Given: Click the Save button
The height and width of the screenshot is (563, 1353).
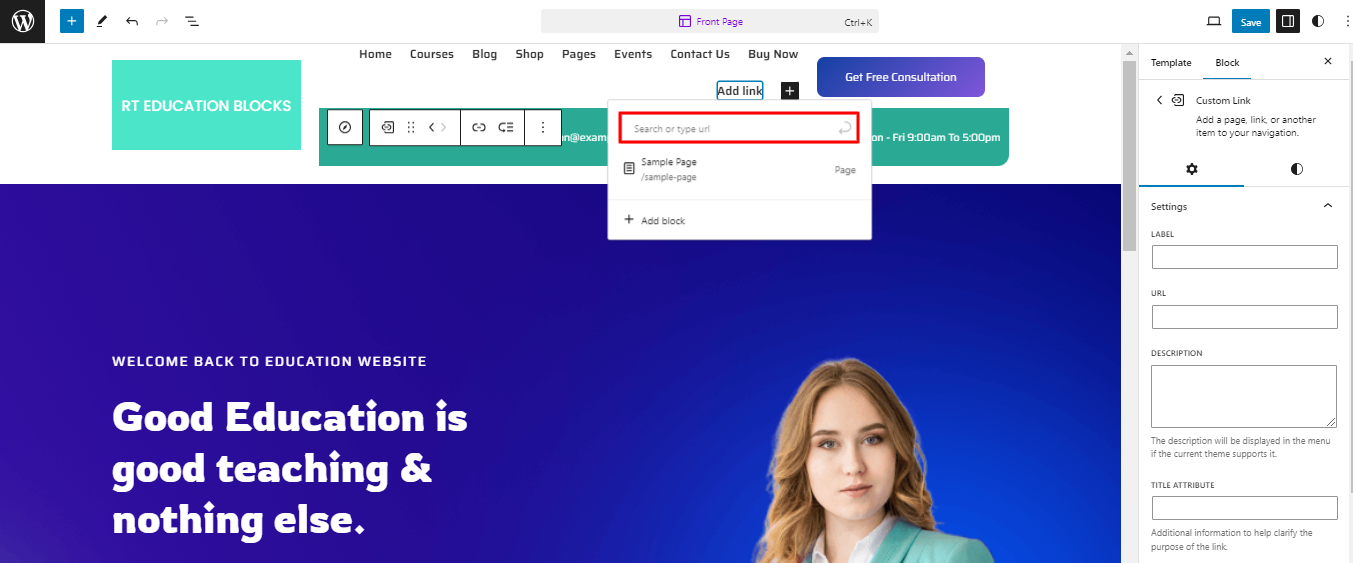Looking at the screenshot, I should pos(1251,21).
